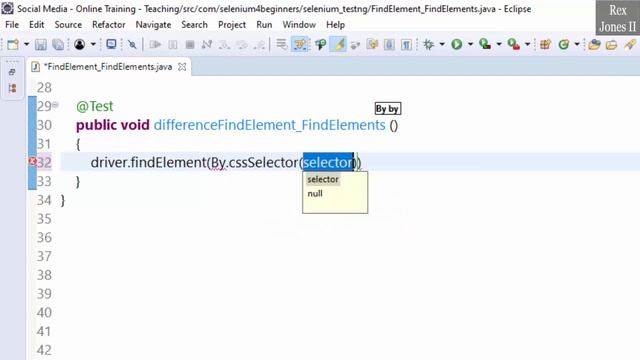The image size is (640, 360).
Task: Click the Next Annotation toolbar icon
Action: coord(355,44)
